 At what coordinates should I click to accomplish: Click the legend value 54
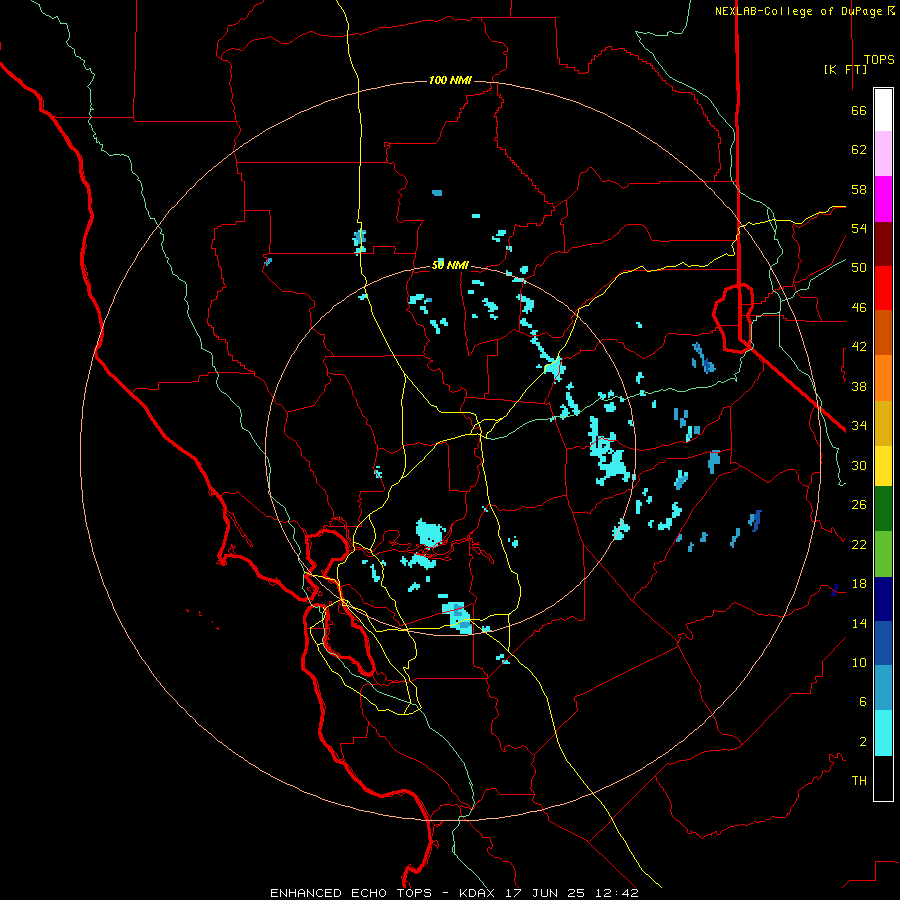coord(859,228)
